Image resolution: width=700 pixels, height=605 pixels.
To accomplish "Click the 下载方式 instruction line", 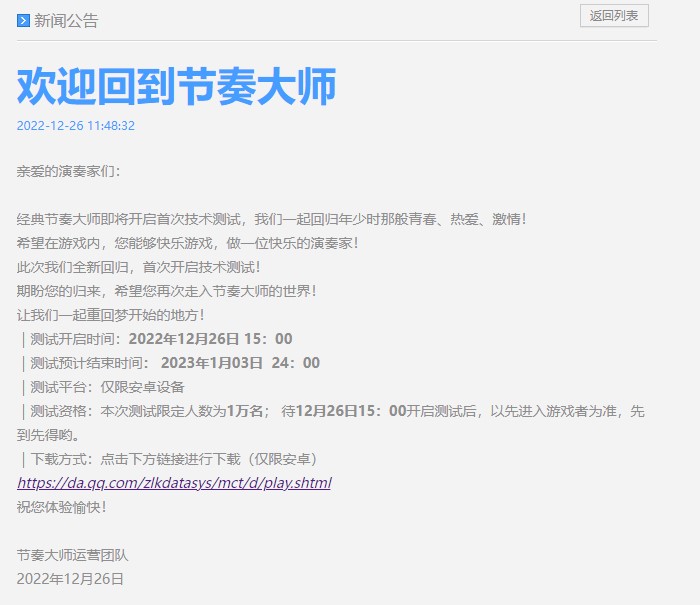I will [168, 459].
